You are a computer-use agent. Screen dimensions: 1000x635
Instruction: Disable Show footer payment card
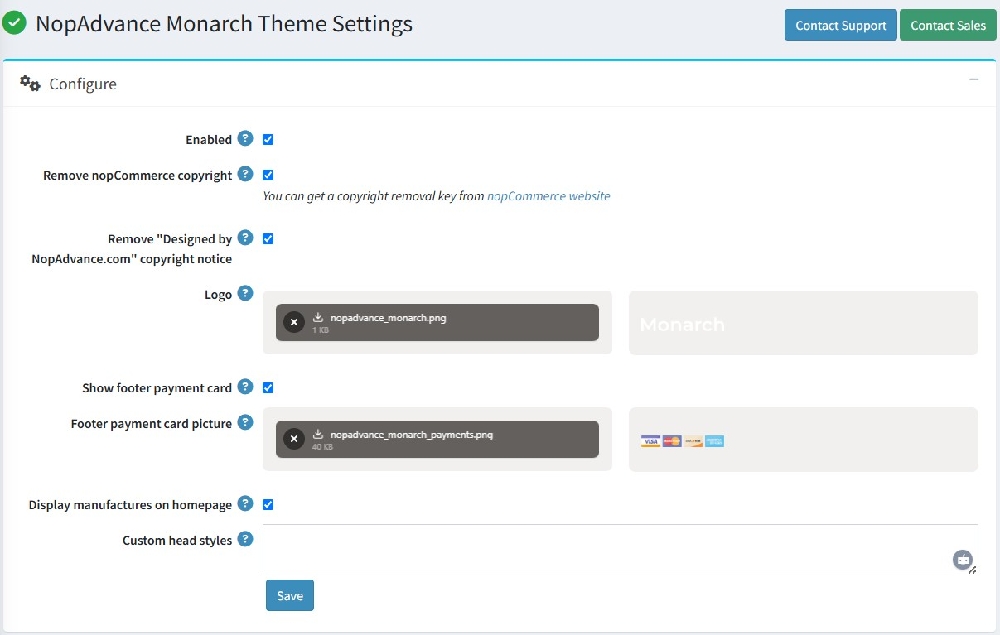[267, 387]
